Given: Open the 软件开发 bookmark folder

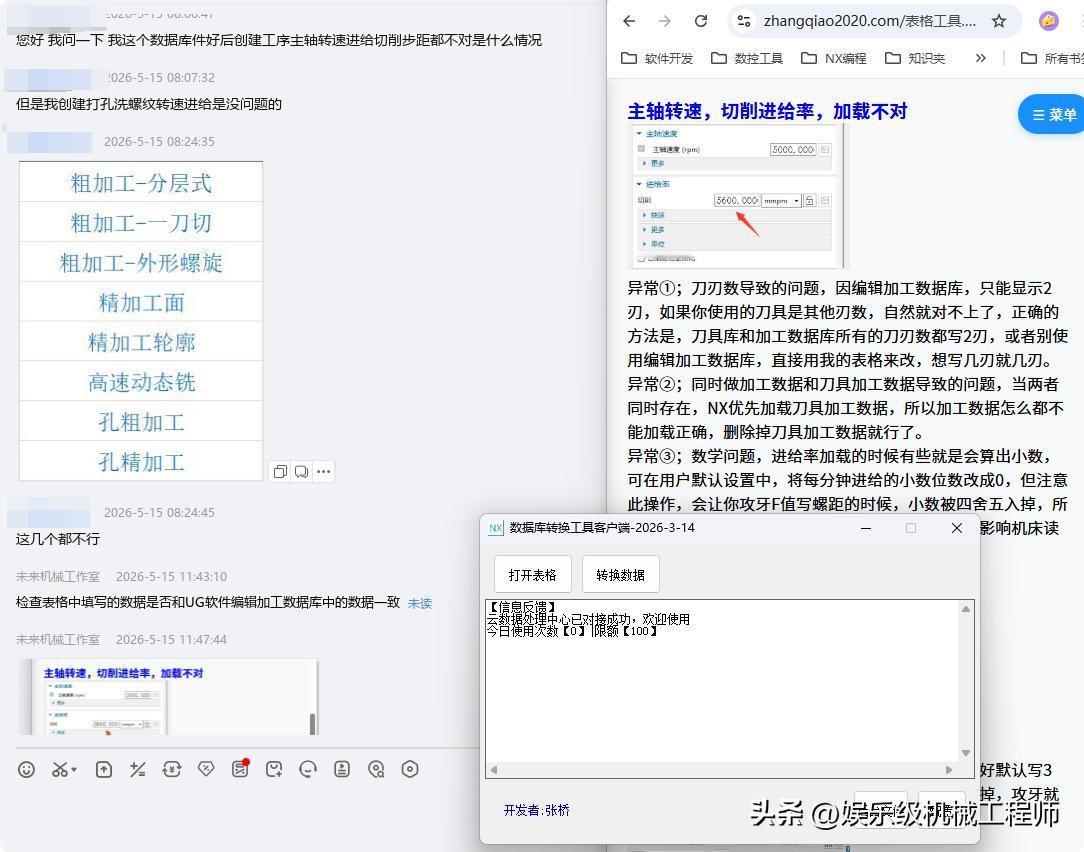Looking at the screenshot, I should (657, 58).
